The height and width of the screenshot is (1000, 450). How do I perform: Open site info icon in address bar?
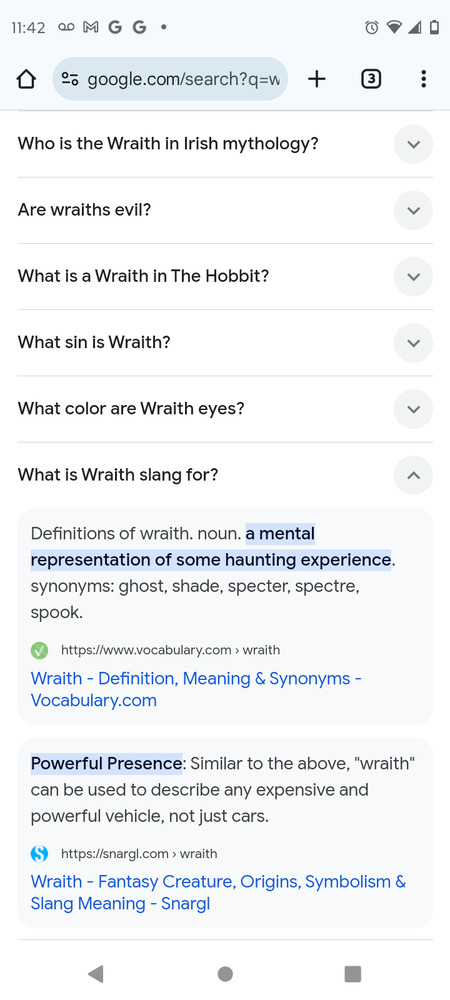point(69,79)
